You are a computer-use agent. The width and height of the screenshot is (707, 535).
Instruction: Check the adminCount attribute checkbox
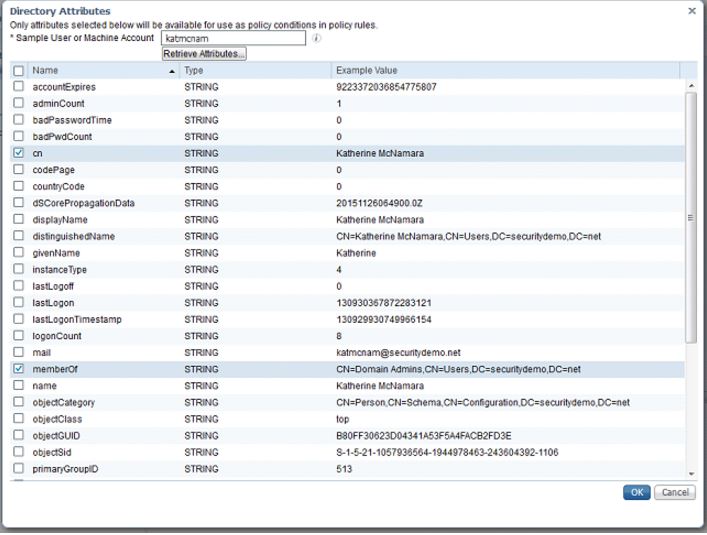click(x=18, y=103)
